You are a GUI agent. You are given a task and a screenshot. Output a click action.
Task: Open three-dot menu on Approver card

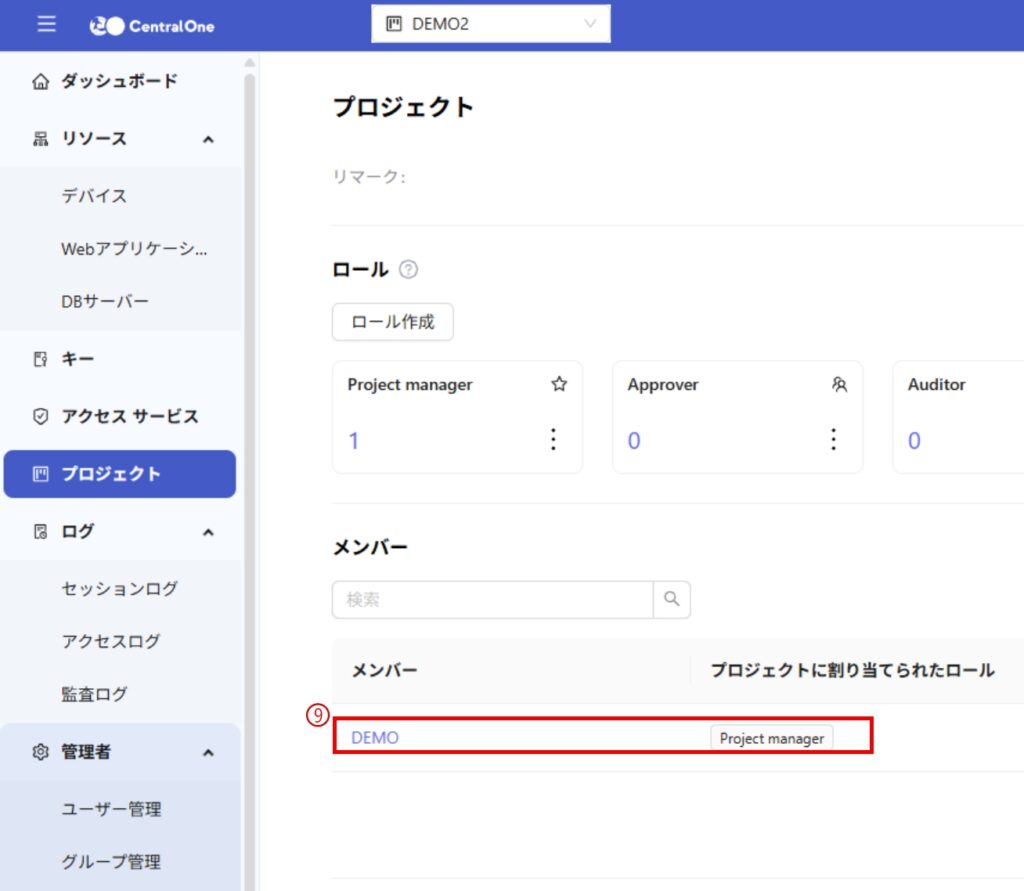coord(834,440)
